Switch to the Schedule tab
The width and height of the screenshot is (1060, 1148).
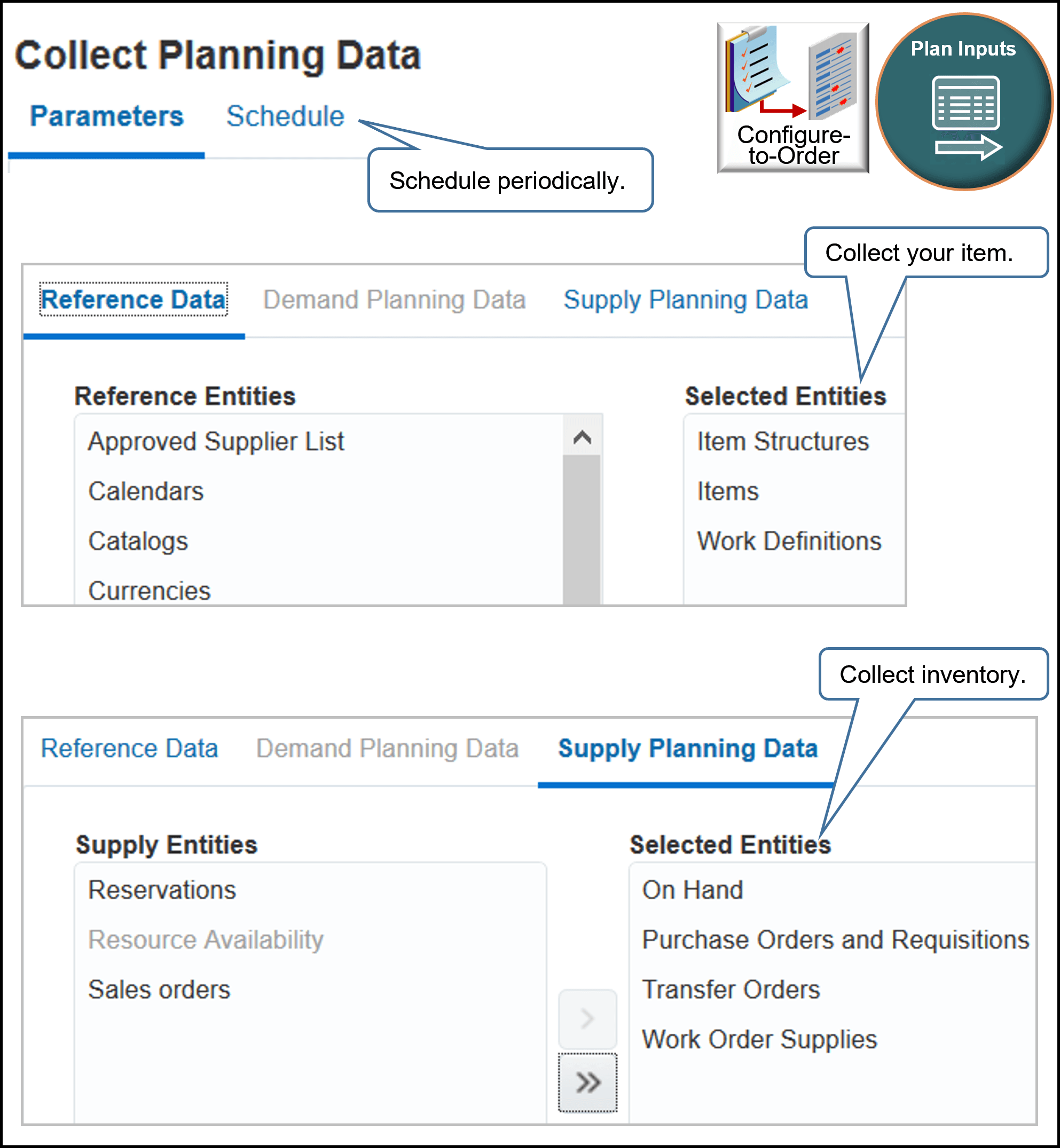285,116
